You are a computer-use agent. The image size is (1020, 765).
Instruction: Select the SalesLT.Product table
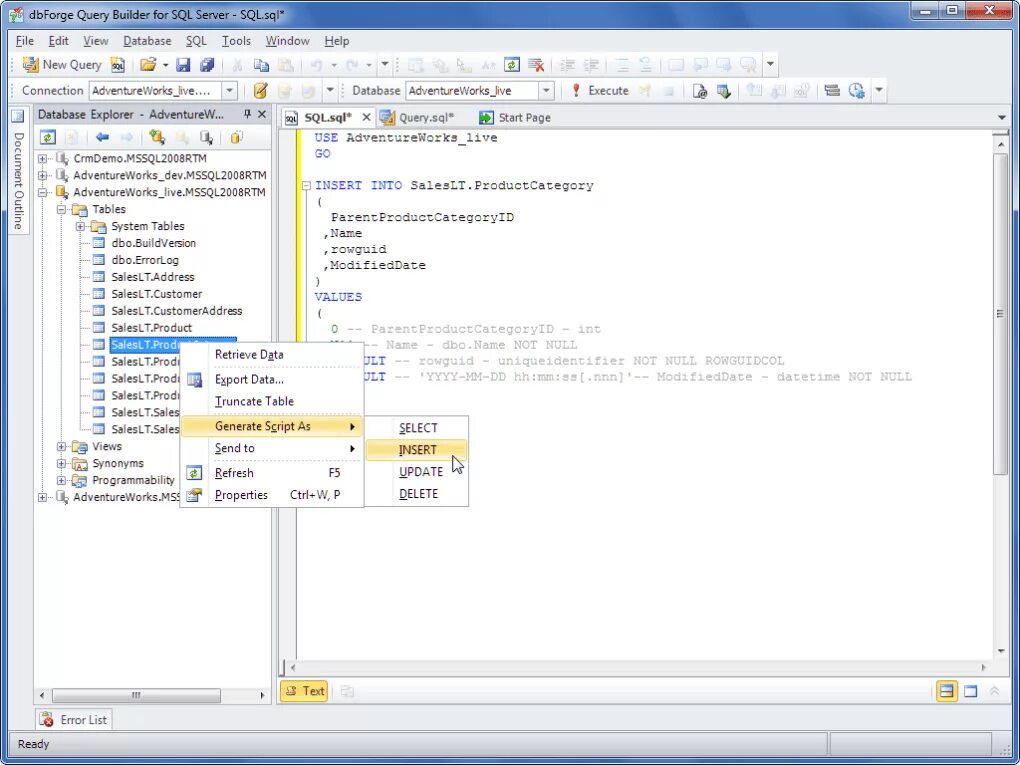click(151, 328)
